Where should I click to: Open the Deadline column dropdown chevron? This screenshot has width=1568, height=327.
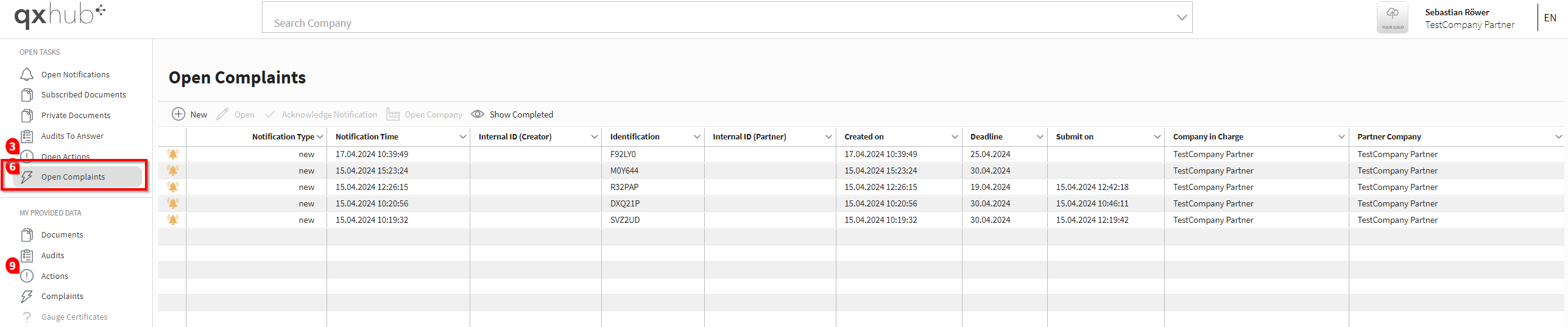click(x=1040, y=137)
